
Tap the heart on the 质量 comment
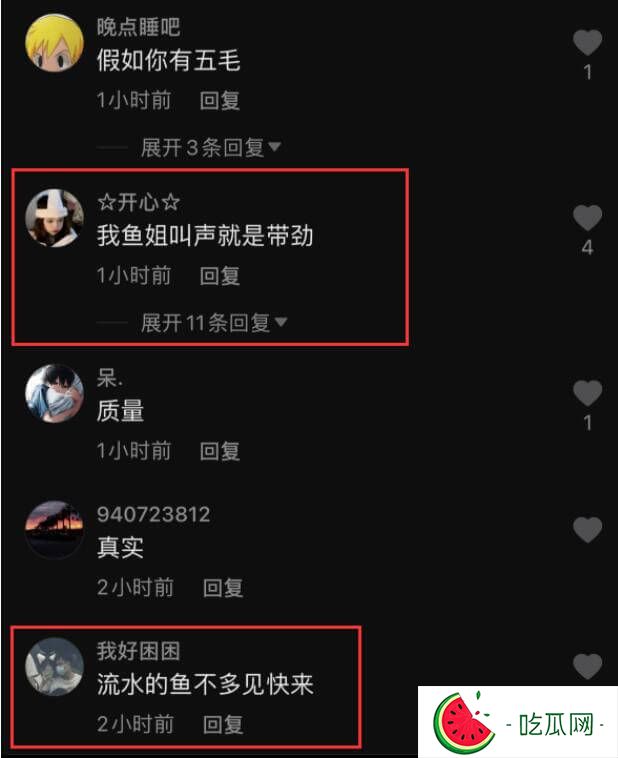point(587,393)
